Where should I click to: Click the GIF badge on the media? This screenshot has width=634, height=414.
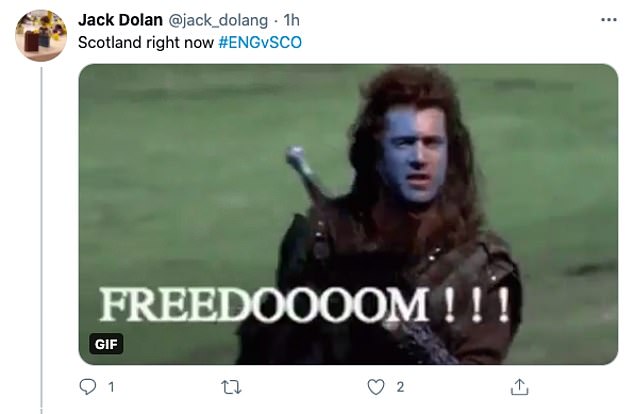pos(106,344)
